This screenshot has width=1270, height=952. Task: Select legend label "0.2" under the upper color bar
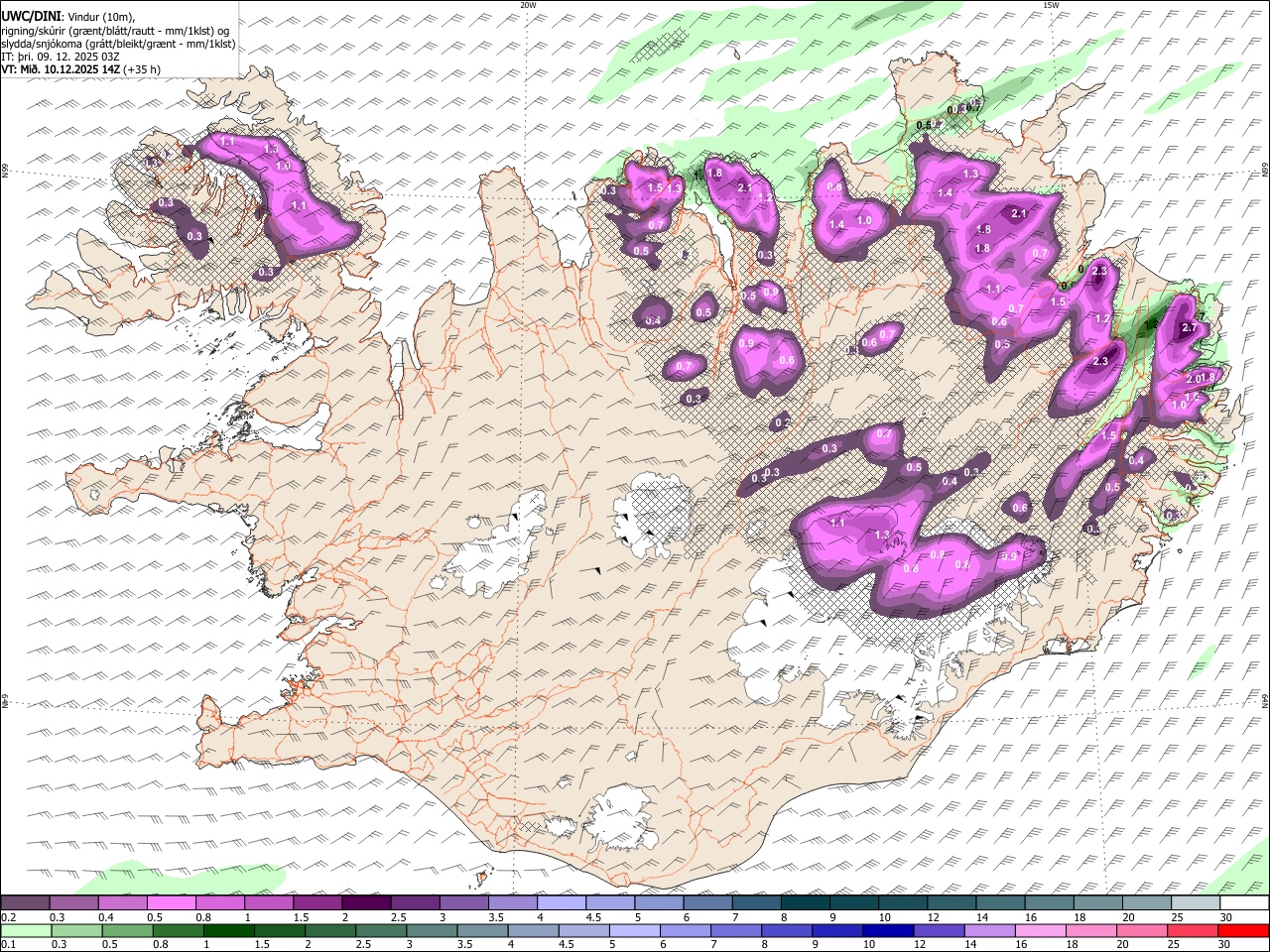pos(6,917)
